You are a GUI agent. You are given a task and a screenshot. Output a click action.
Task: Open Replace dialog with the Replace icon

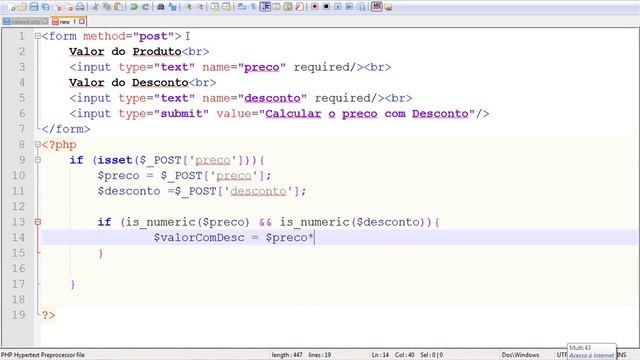[x=172, y=7]
